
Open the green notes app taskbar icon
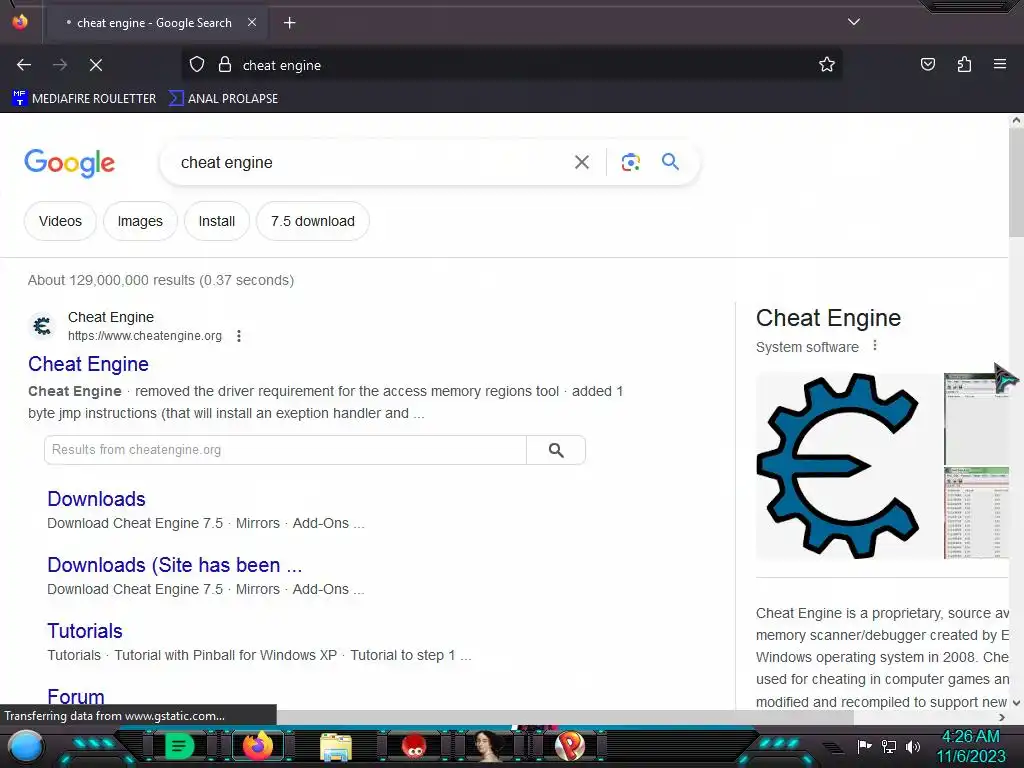click(x=179, y=746)
